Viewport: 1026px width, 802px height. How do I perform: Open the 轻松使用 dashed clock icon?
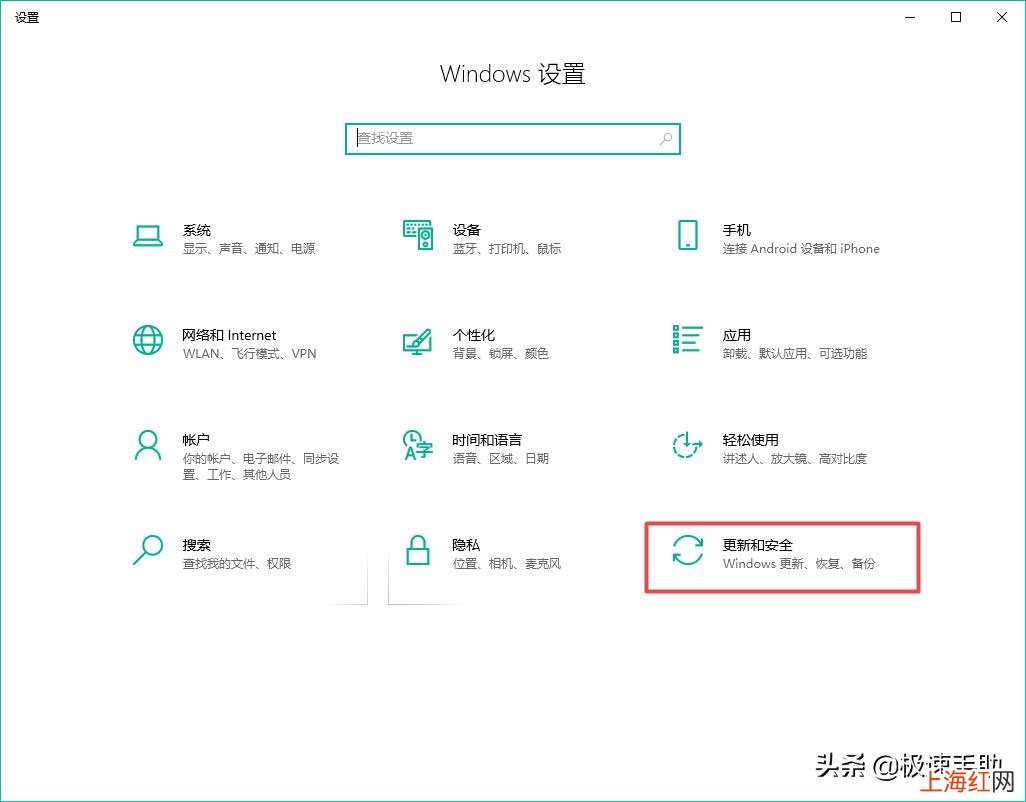coord(688,445)
